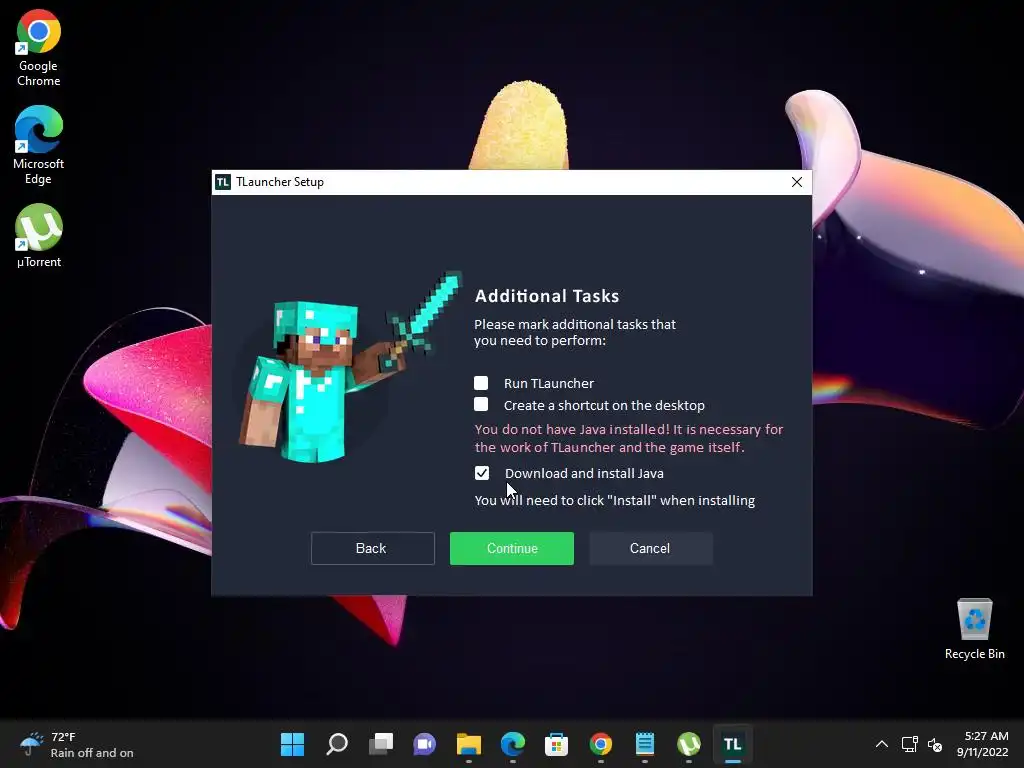Switch to µTorrent in the taskbar

689,744
